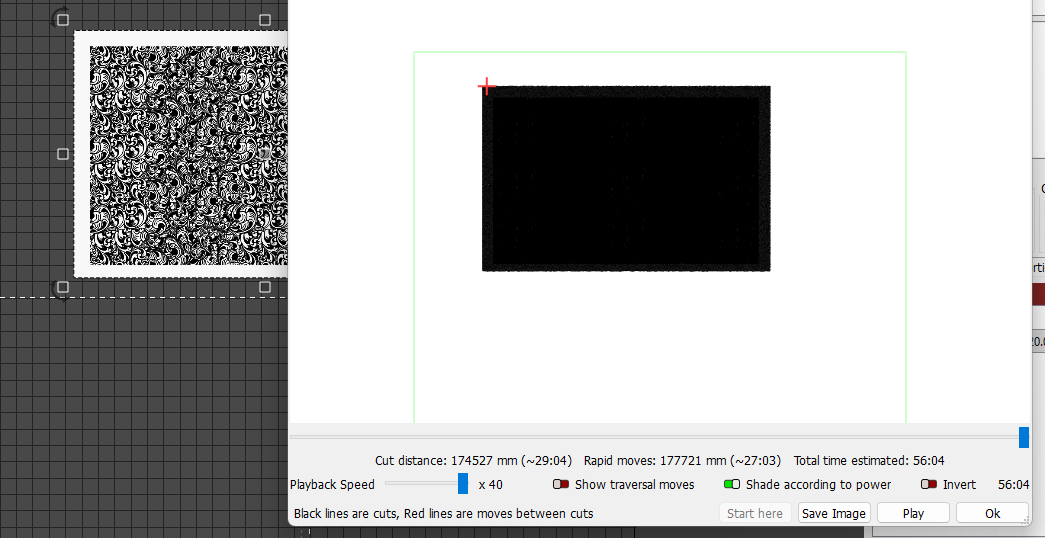Turn on the Invert toggle
Image resolution: width=1045 pixels, height=538 pixels.
coord(929,485)
